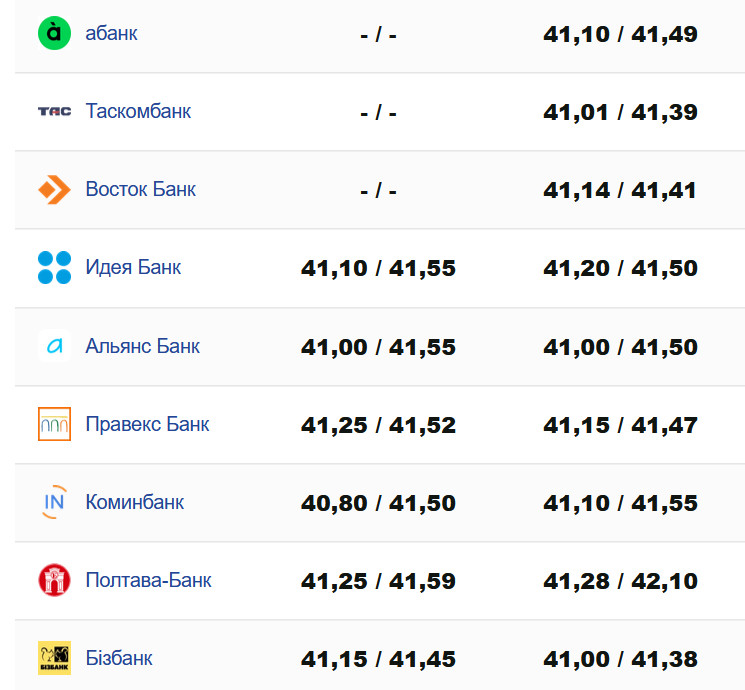Click the green абанк logo icon
Viewport: 745px width, 690px height.
(x=54, y=34)
